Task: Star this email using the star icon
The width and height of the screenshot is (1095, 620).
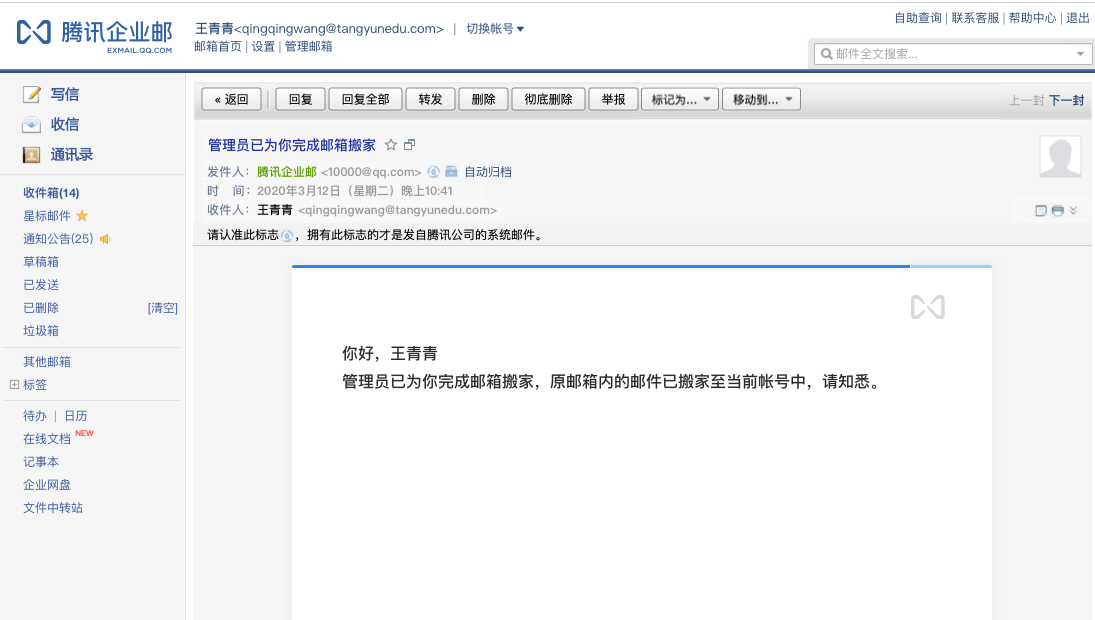Action: (x=391, y=145)
